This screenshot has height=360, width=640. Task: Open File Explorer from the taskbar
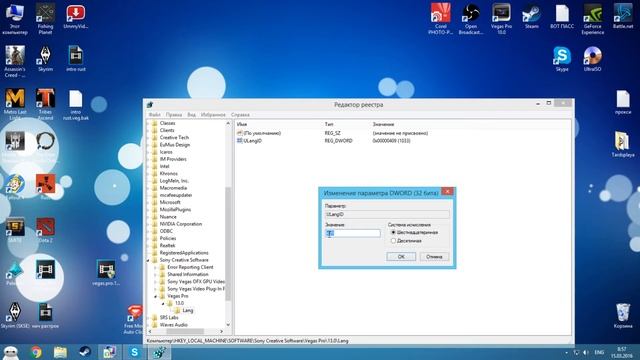[x=60, y=352]
